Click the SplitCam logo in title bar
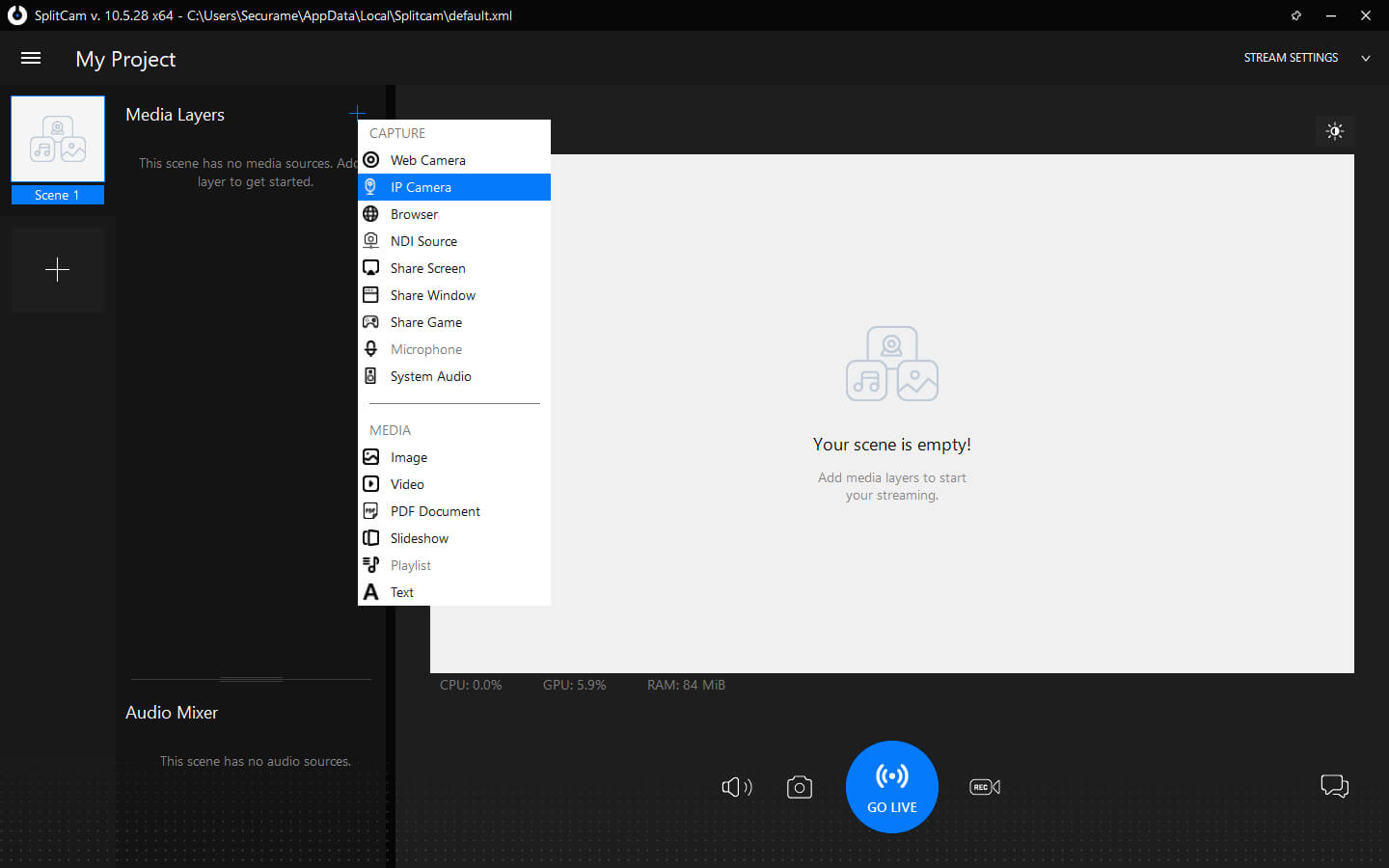The image size is (1389, 868). pos(16,15)
